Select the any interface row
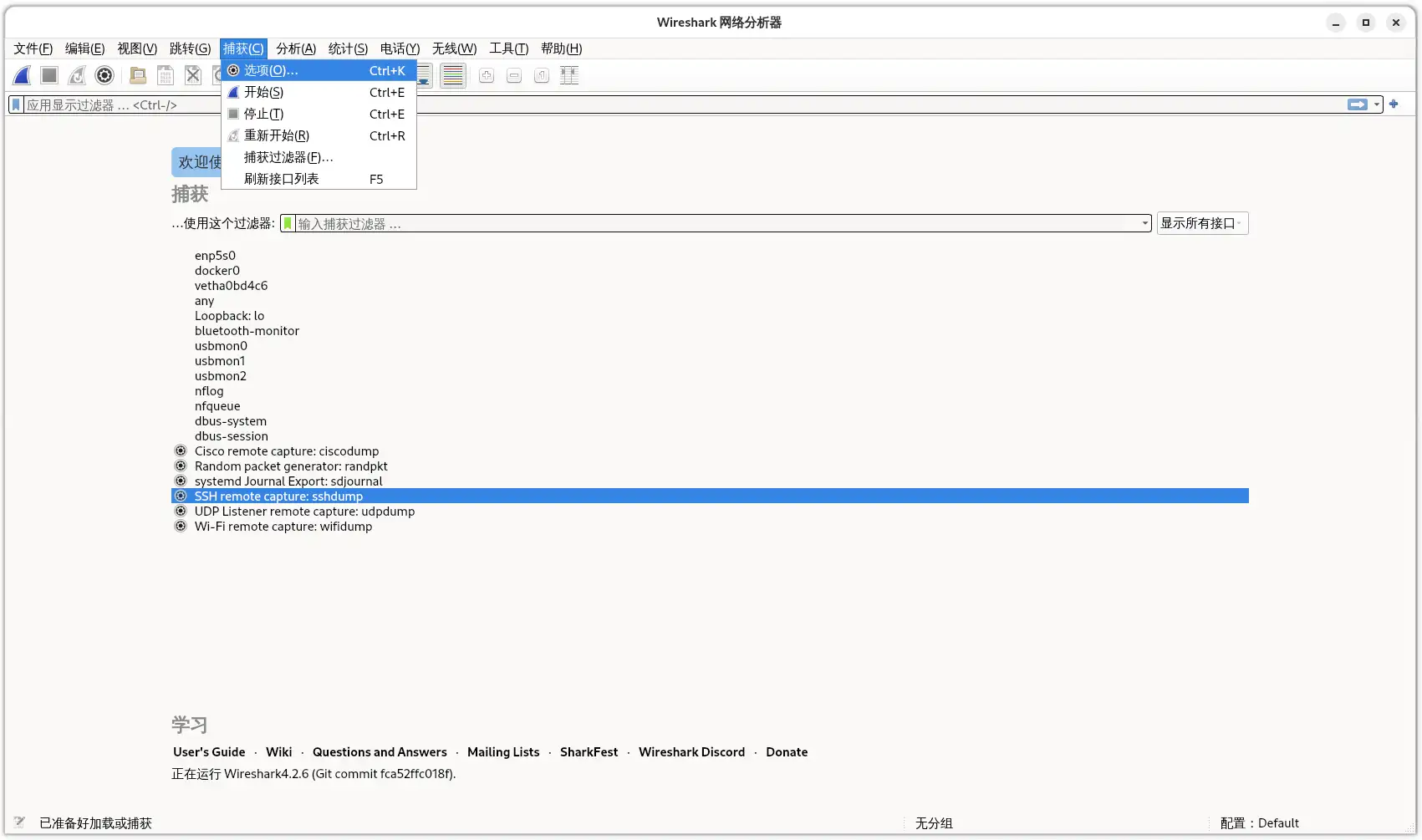Viewport: 1422px width, 840px height. 710,301
